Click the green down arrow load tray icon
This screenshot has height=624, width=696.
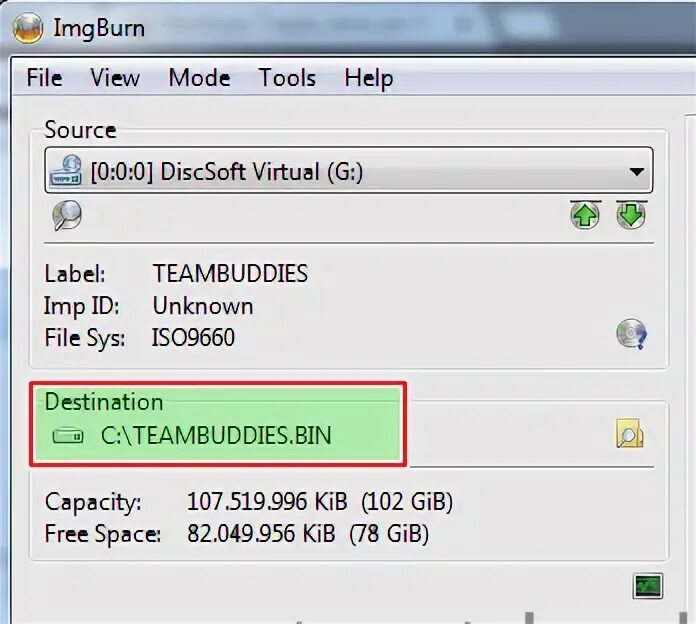pos(631,215)
